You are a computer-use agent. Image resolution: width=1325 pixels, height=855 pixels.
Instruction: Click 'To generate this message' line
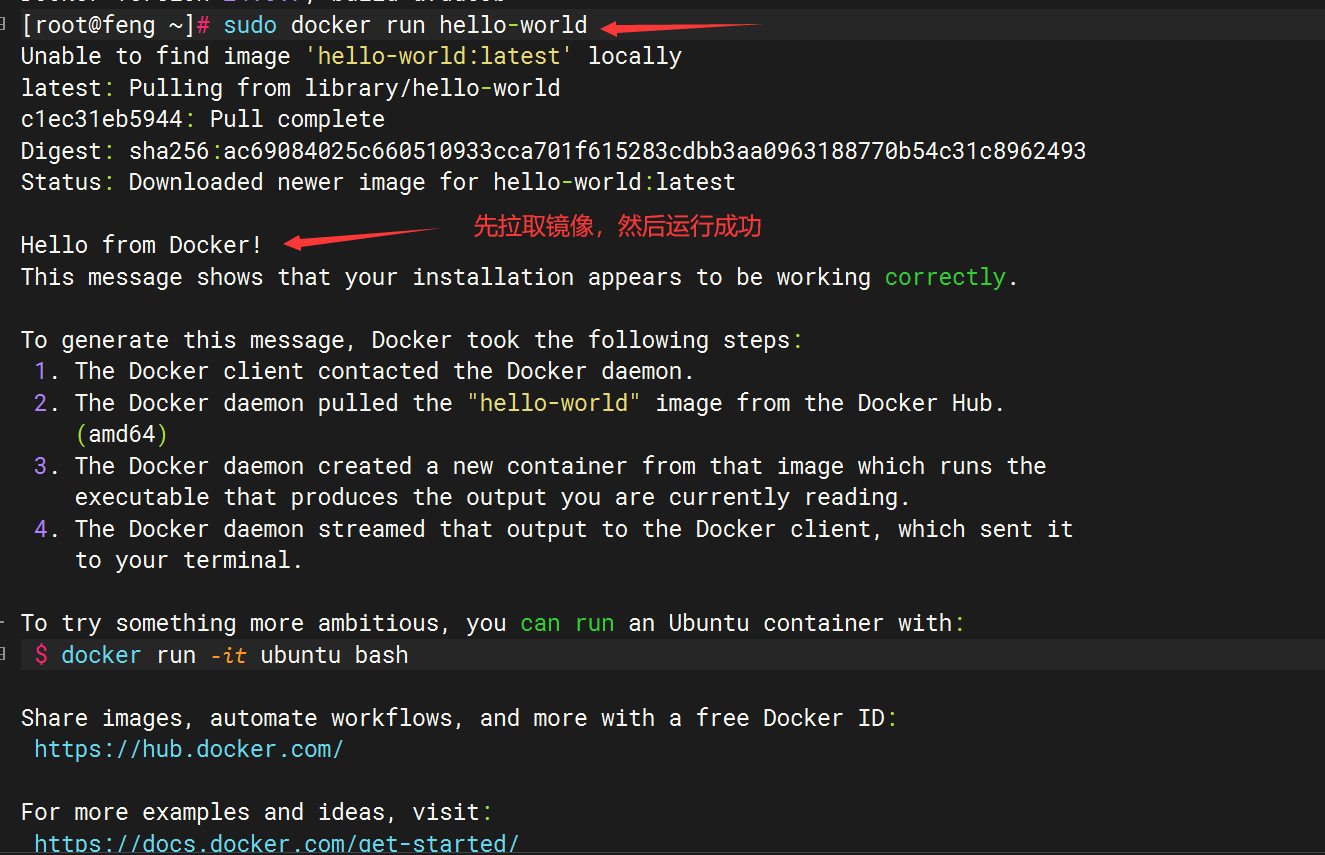pos(411,340)
